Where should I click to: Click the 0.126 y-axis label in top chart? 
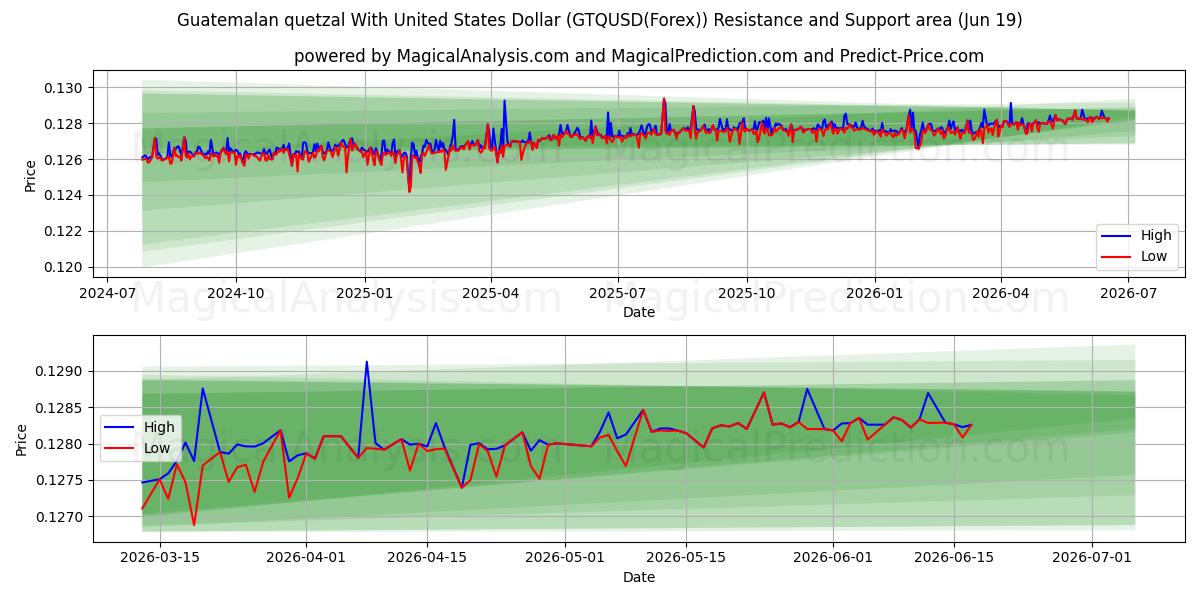64,160
